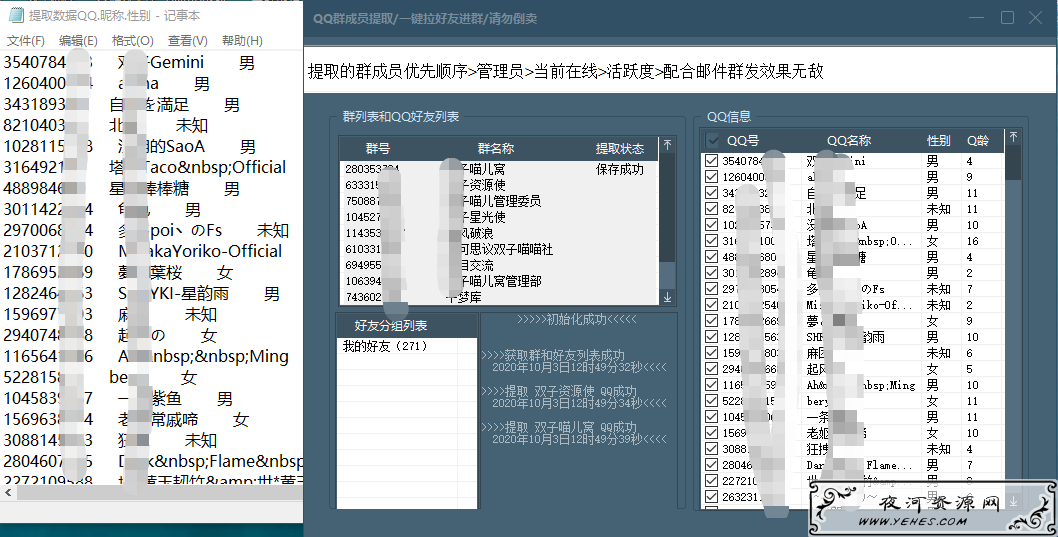Select the group row ending 可思议双子喵喵社
1058x537 pixels.
(x=499, y=249)
